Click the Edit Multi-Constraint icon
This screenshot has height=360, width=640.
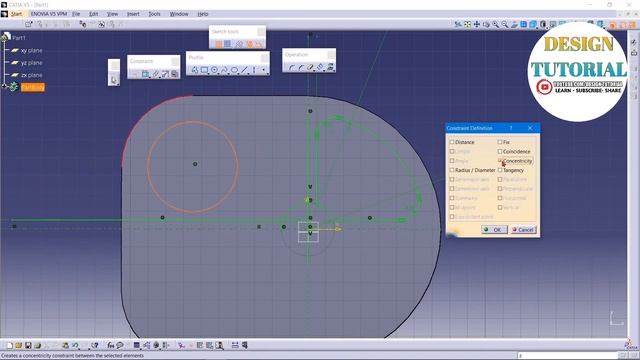click(x=174, y=74)
